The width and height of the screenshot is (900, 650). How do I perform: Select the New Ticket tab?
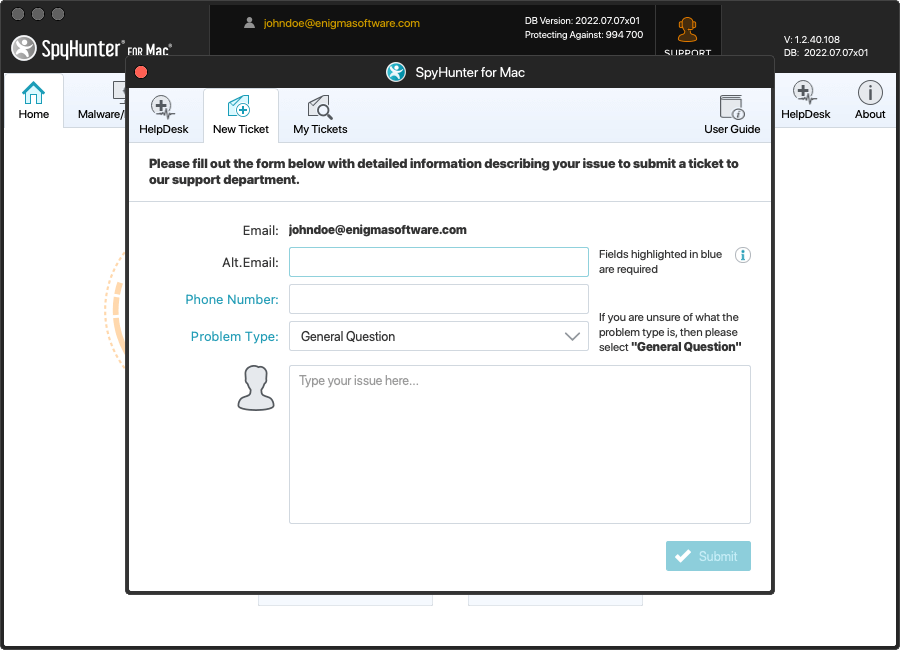coord(240,115)
